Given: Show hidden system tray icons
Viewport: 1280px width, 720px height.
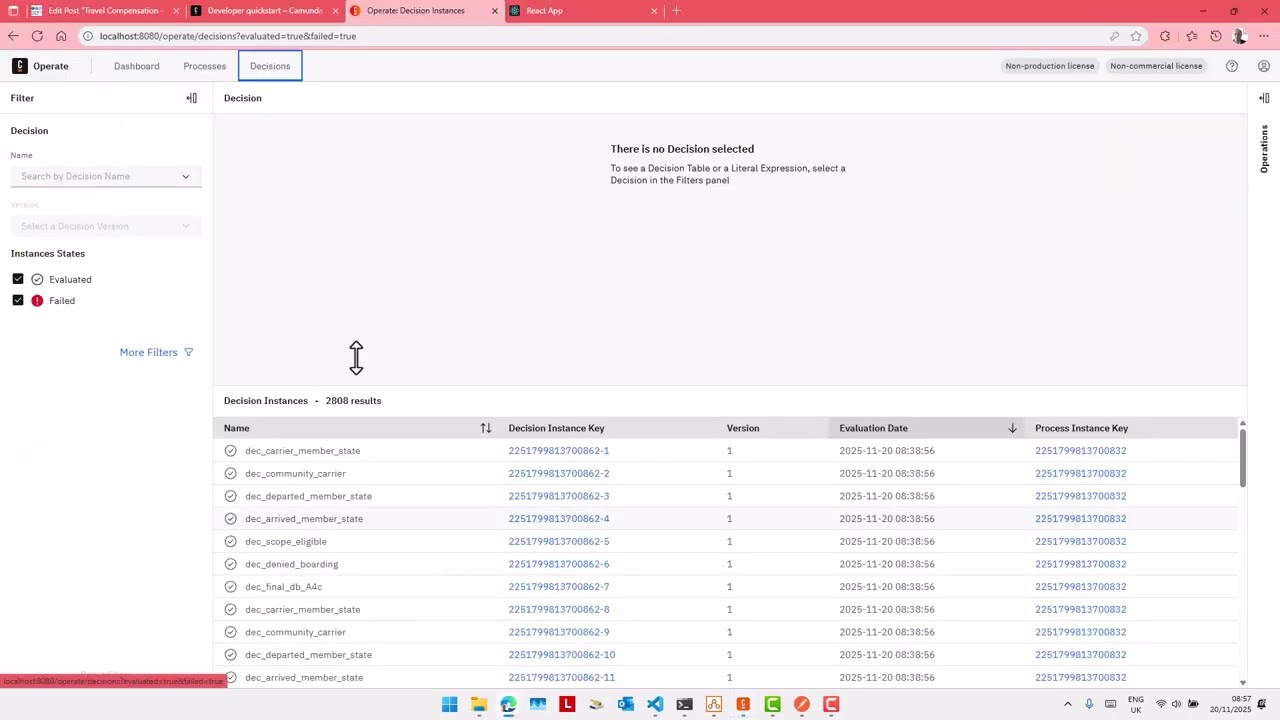Looking at the screenshot, I should (x=1067, y=704).
